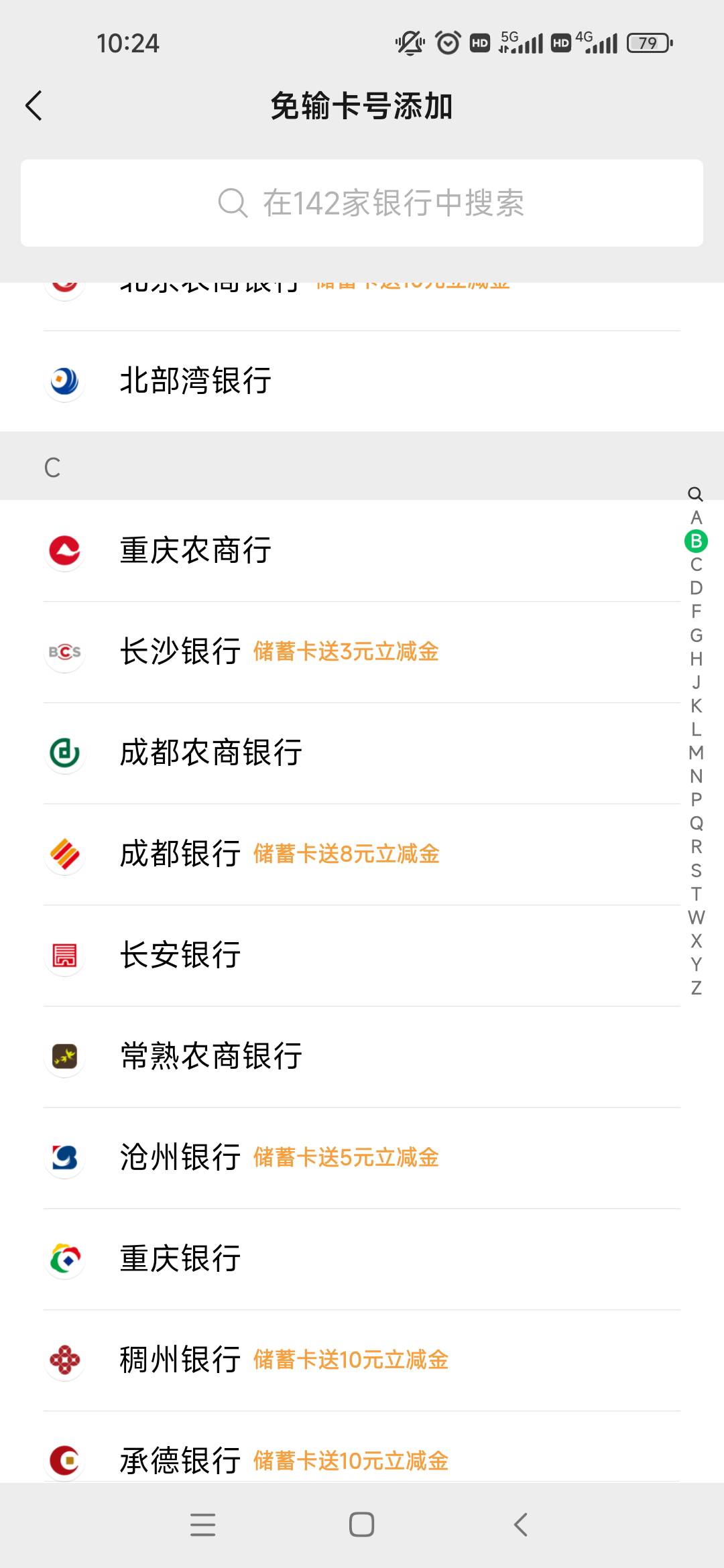Select 北部湾银行 from list
The height and width of the screenshot is (1568, 724).
click(x=196, y=381)
